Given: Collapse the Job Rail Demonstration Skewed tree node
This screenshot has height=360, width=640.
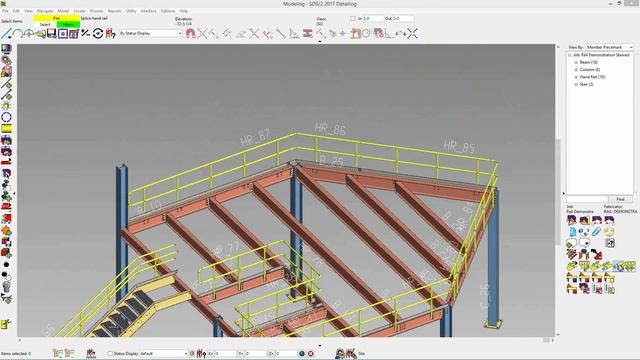Looking at the screenshot, I should tap(569, 55).
